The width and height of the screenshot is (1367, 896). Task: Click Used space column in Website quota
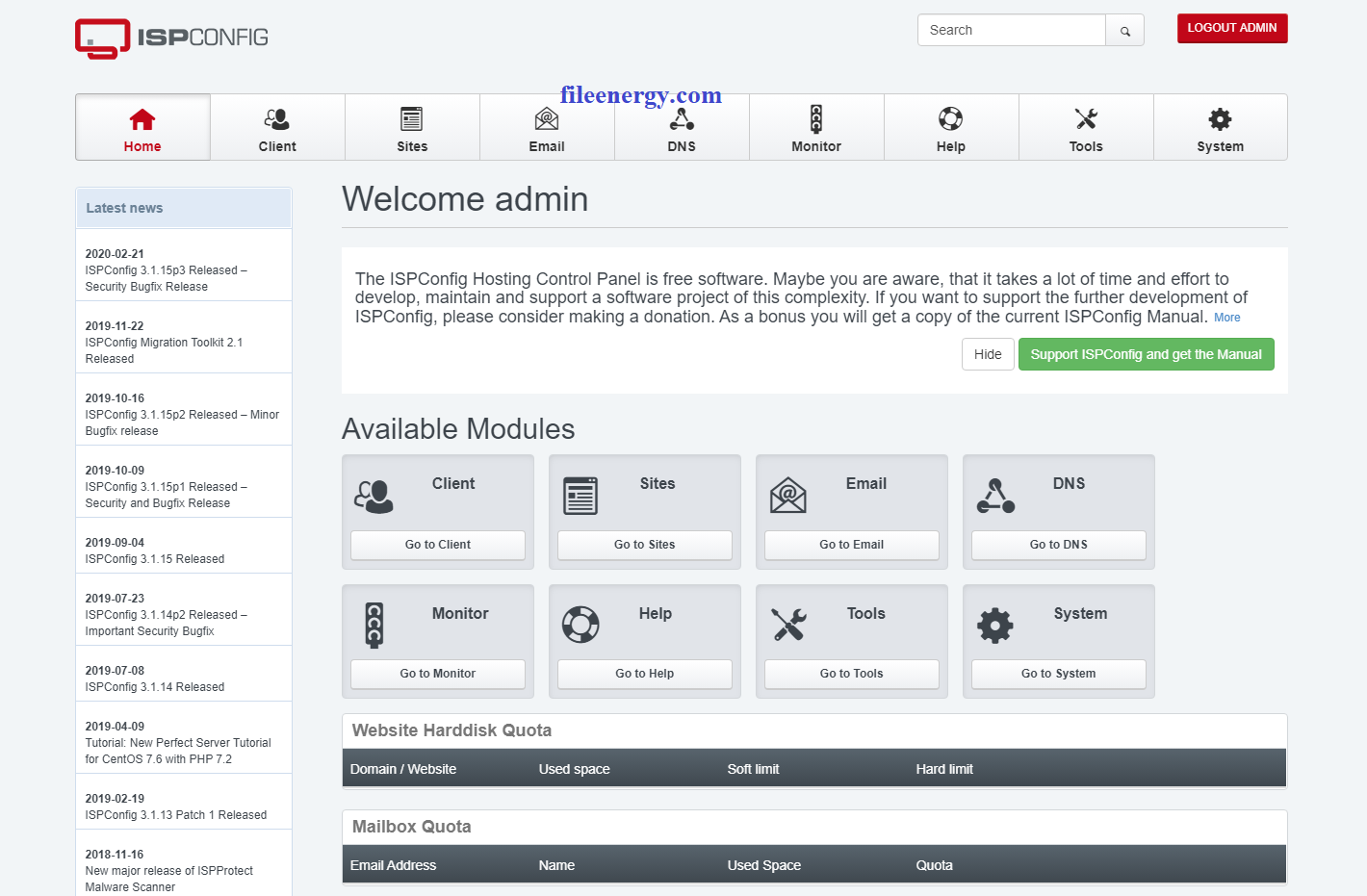click(x=574, y=769)
